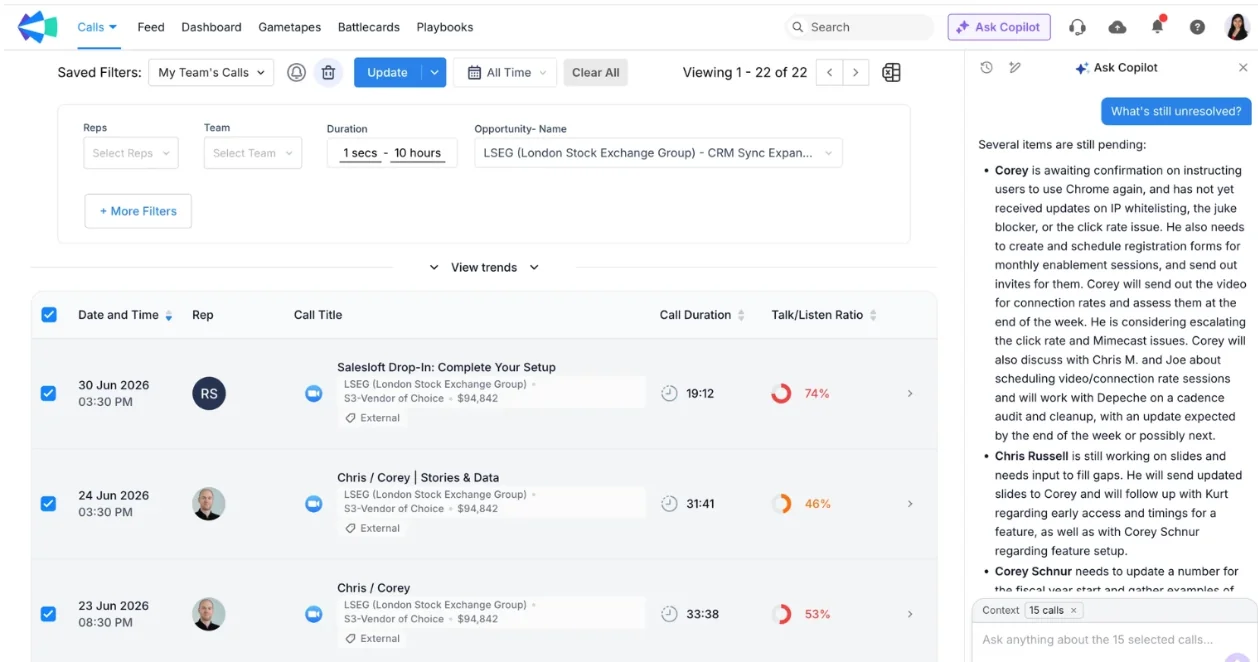Open the Calls tab dropdown

coord(97,27)
